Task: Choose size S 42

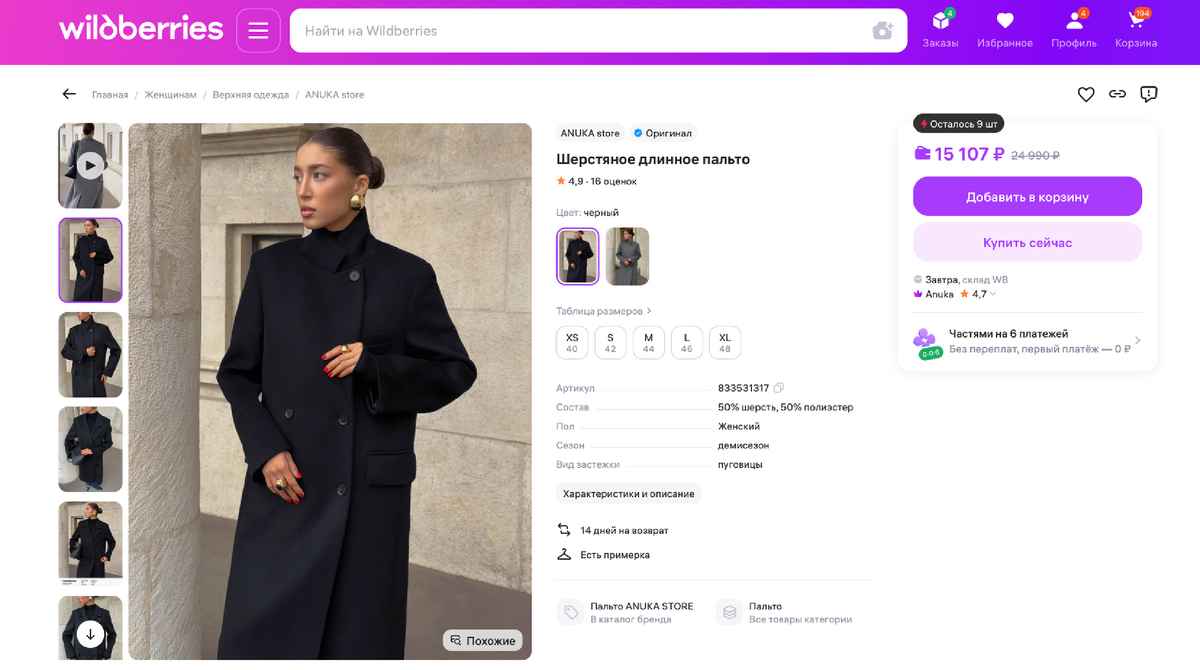Action: coord(610,343)
